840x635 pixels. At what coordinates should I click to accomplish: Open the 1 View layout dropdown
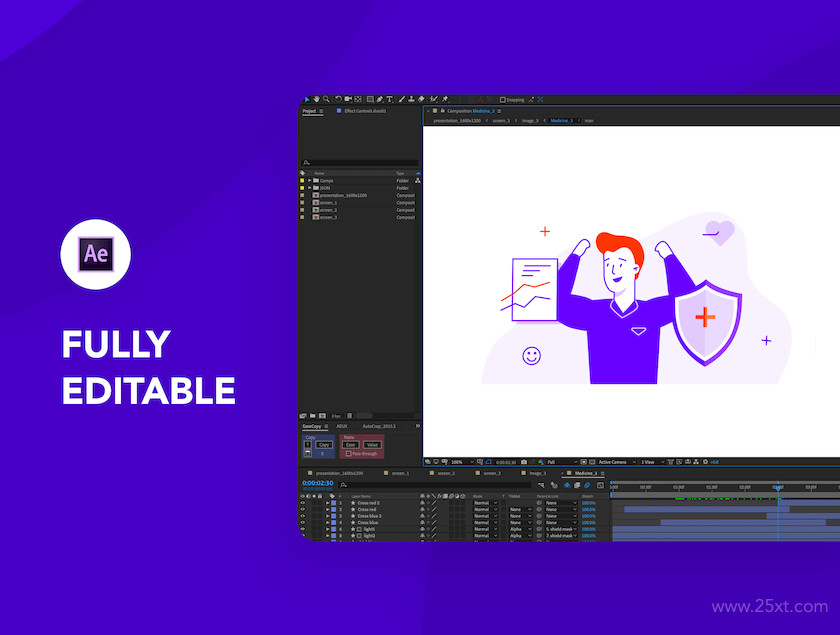pyautogui.click(x=652, y=462)
